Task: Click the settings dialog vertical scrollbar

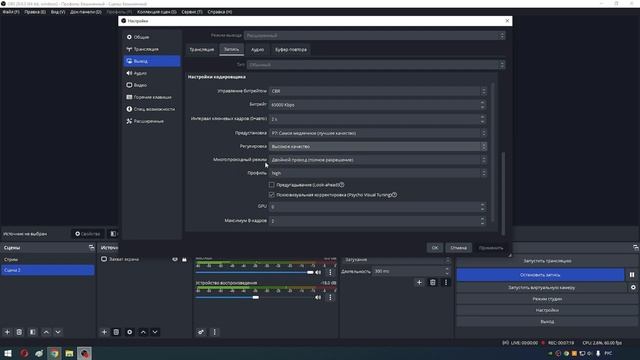Action: click(x=503, y=193)
